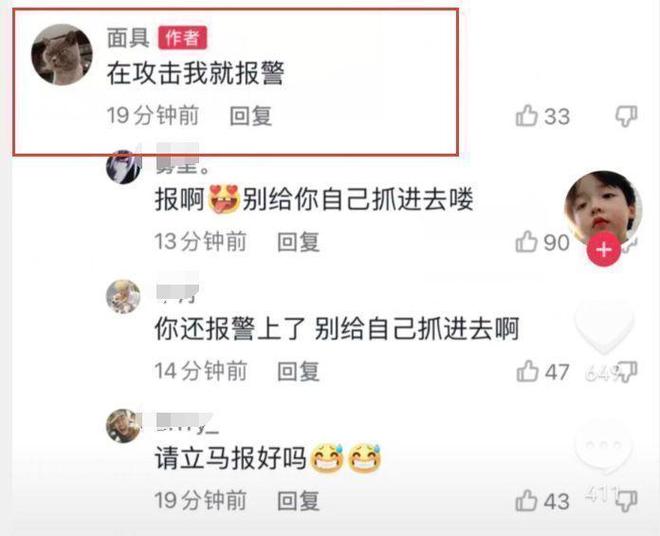660x536 pixels.
Task: Tap the faded heart like icon
Action: [x=604, y=328]
